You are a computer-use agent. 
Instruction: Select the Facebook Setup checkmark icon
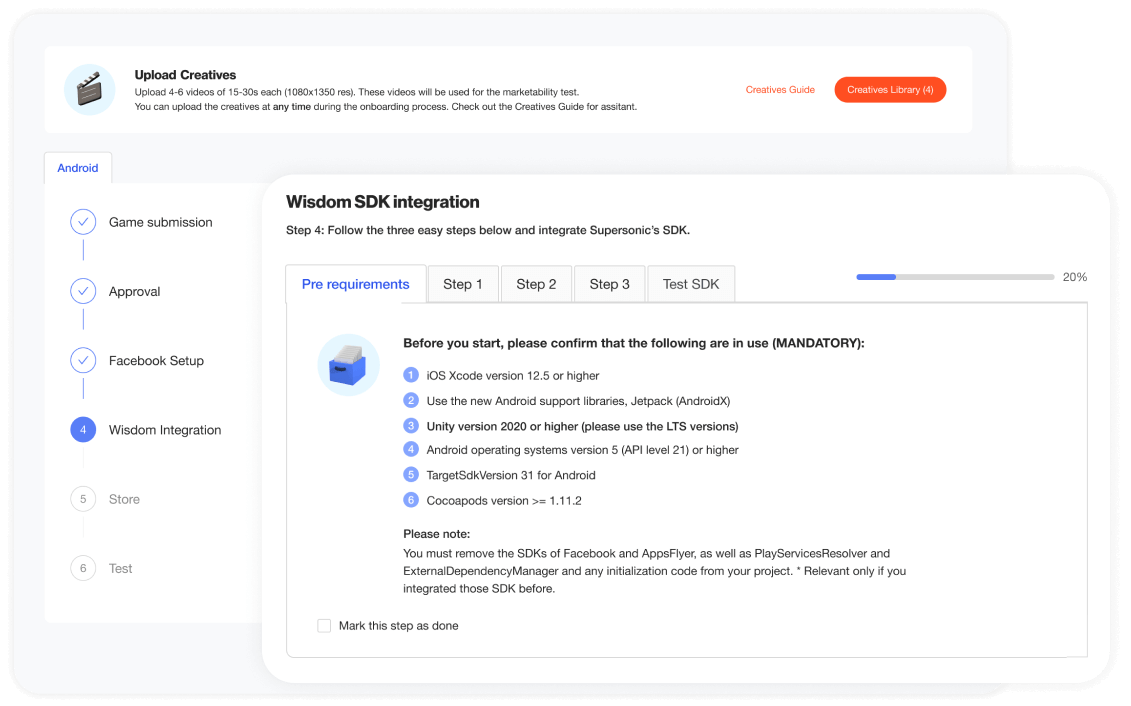coord(83,360)
